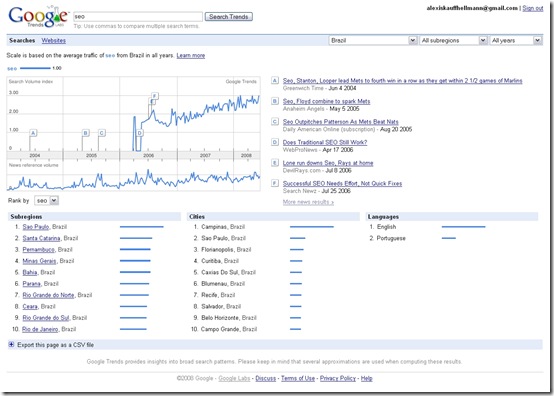The height and width of the screenshot is (396, 554).
Task: Open Pernambuco subregion link
Action: (x=39, y=250)
